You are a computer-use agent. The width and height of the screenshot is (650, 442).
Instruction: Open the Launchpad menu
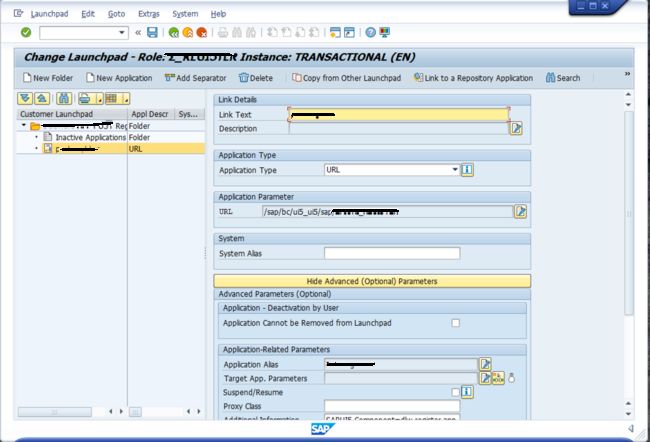(x=49, y=14)
